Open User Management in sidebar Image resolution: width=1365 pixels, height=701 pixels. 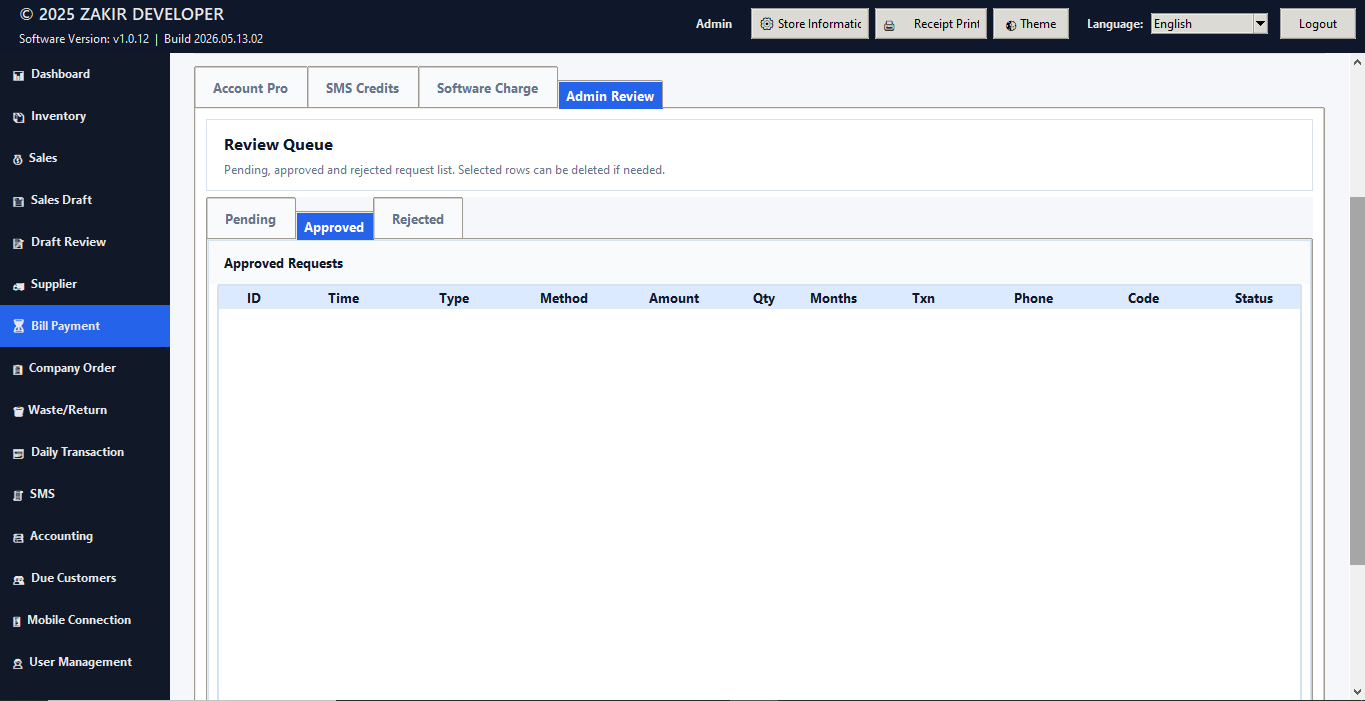(85, 662)
